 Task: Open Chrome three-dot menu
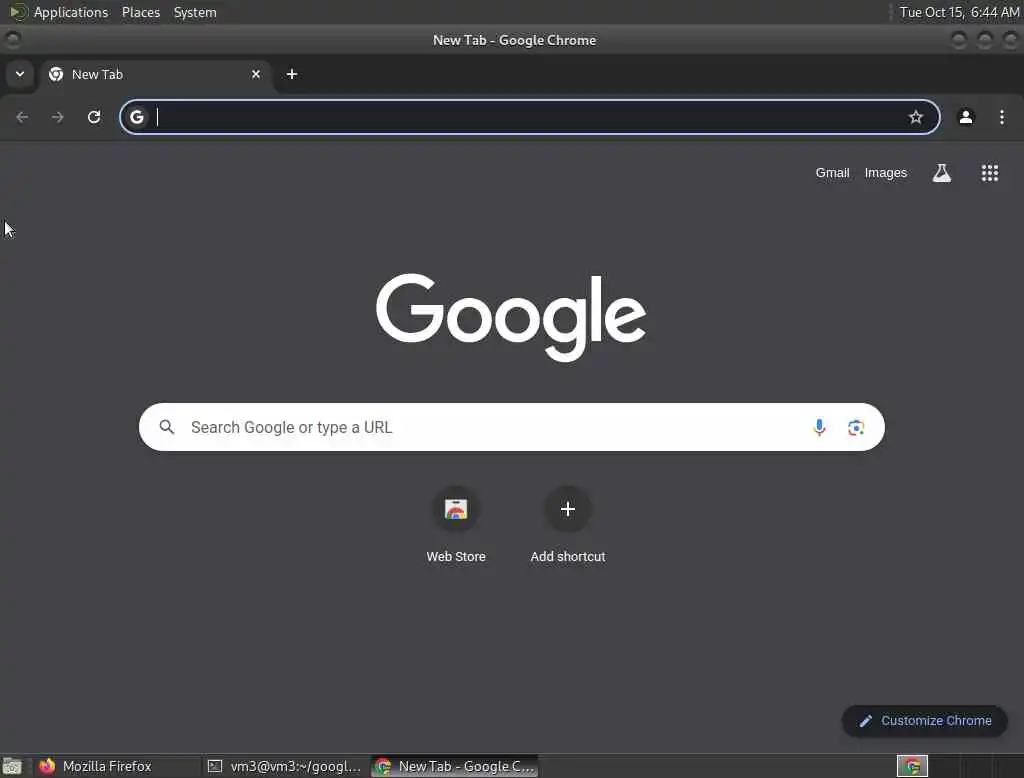point(1002,117)
